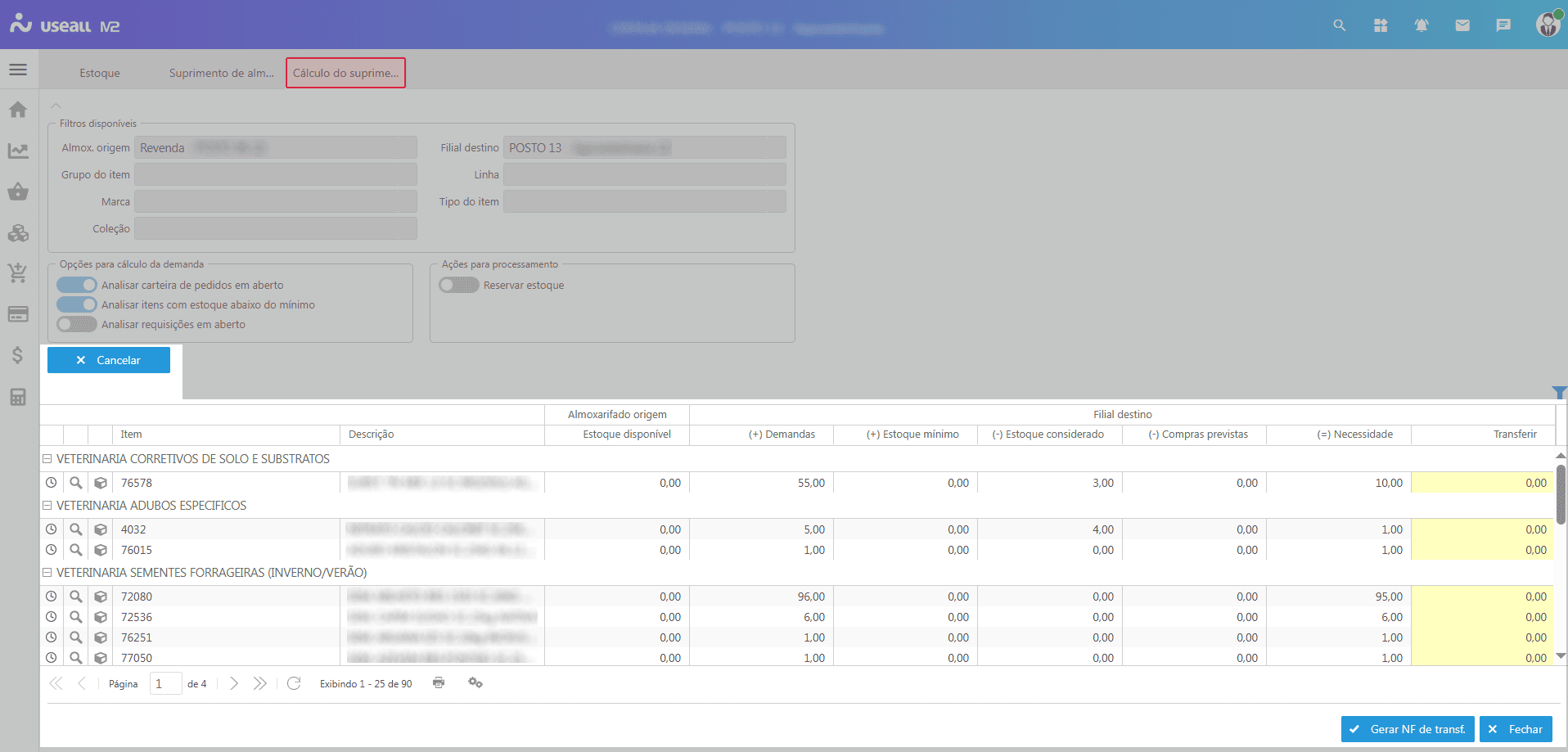Image resolution: width=1568 pixels, height=752 pixels.
Task: Click the search icon in header
Action: point(1340,25)
